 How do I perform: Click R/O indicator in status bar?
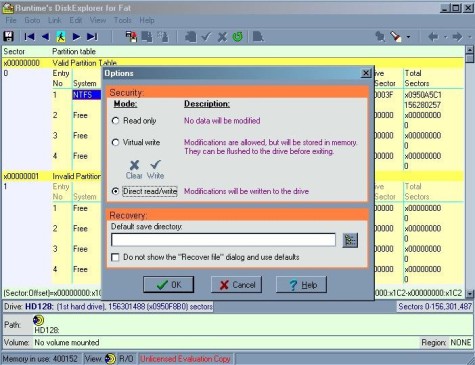[126, 359]
